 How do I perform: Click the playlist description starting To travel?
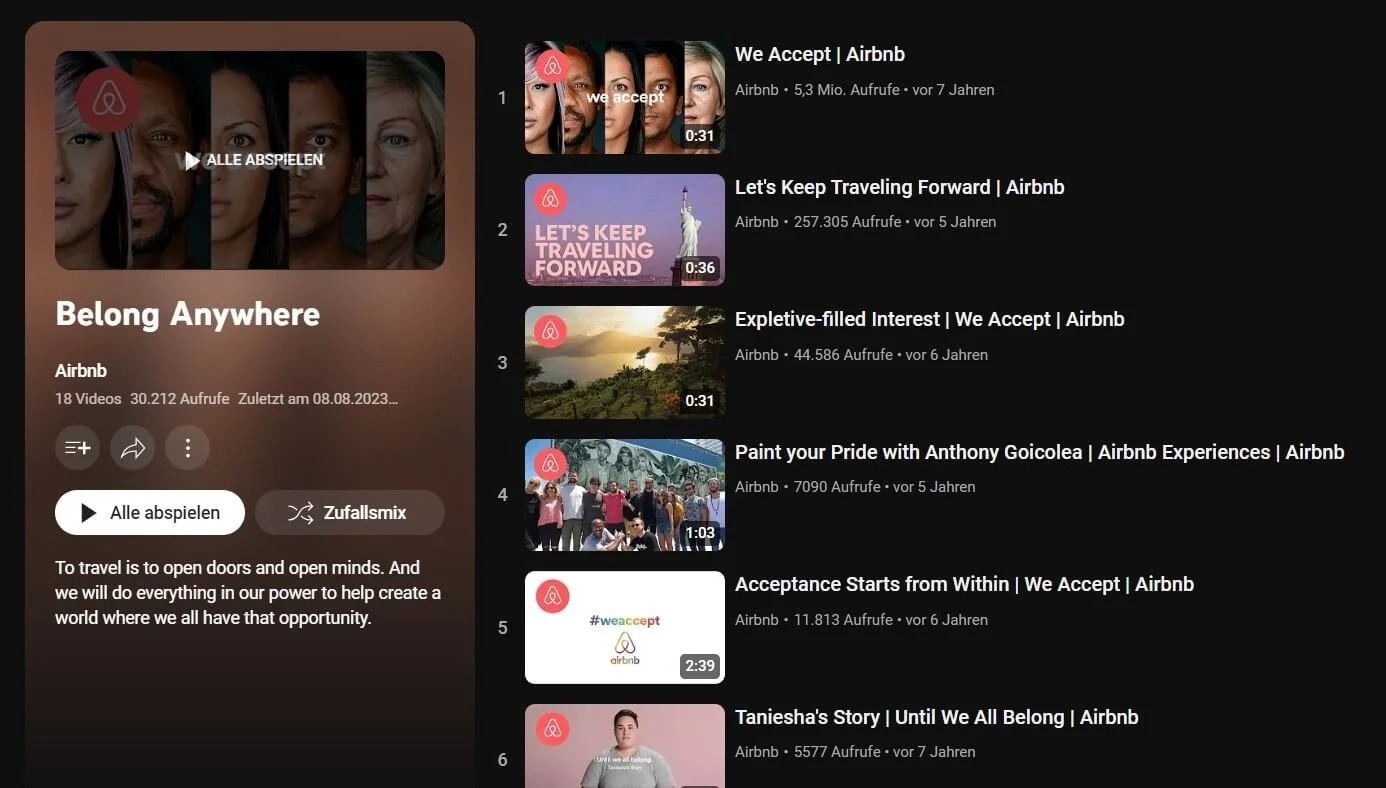(x=248, y=593)
